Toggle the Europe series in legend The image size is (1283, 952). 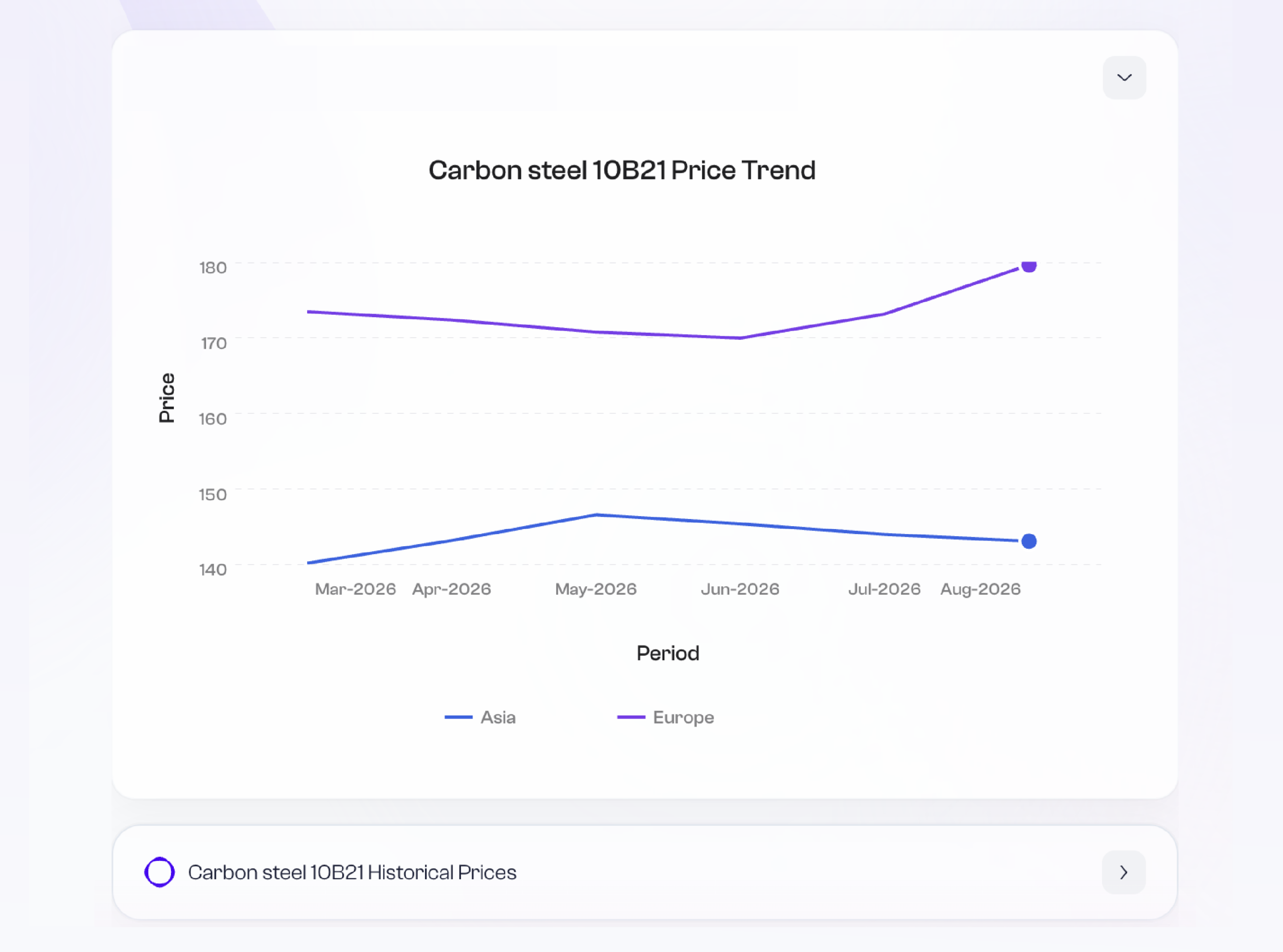click(666, 718)
